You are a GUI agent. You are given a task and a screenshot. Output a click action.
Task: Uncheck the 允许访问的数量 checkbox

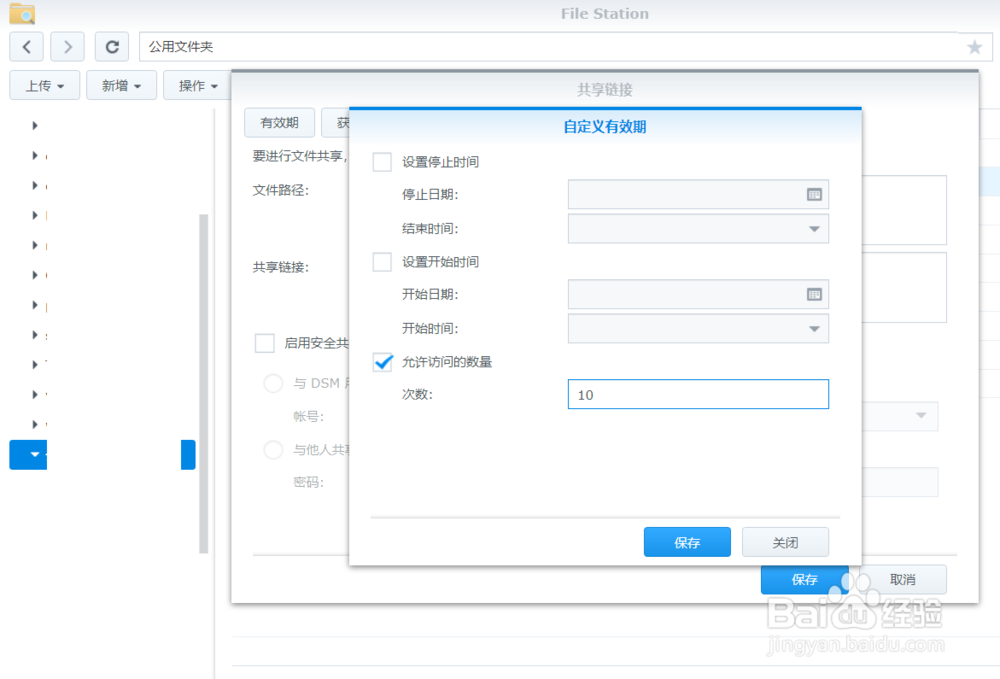(x=382, y=362)
